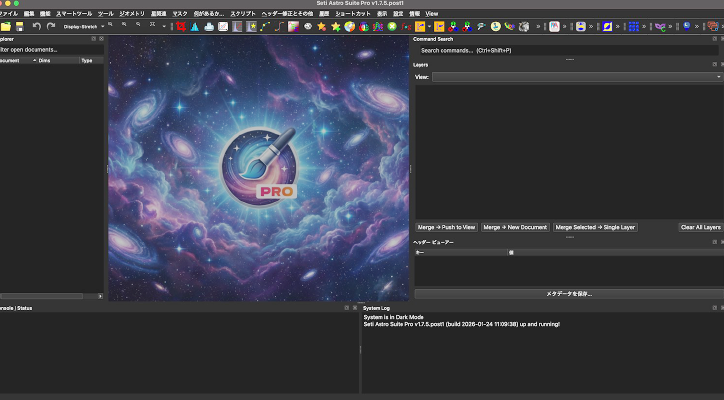Click Merge → Push to View button

pyautogui.click(x=446, y=227)
